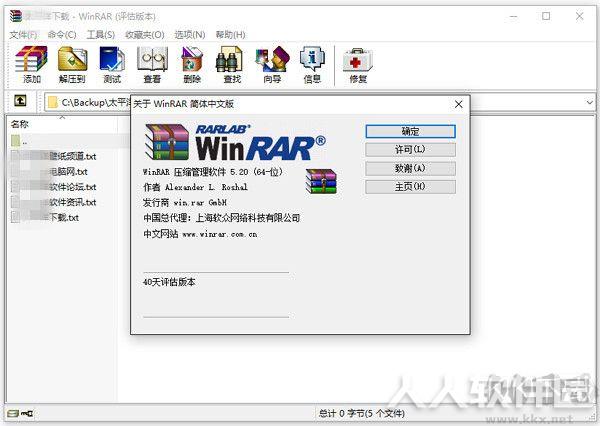The image size is (600, 426).
Task: Minimize the WinRAR main window
Action: [x=514, y=16]
